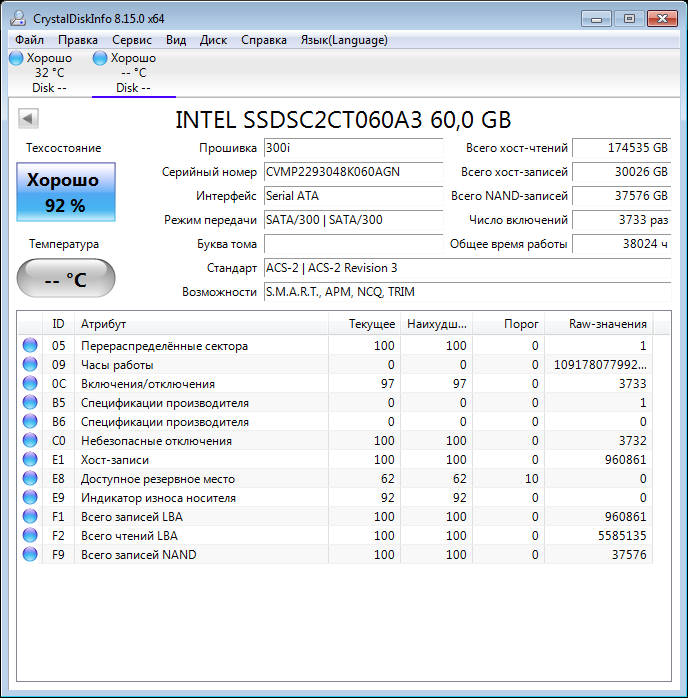Open the Правка menu
This screenshot has height=698, width=688.
click(x=78, y=40)
